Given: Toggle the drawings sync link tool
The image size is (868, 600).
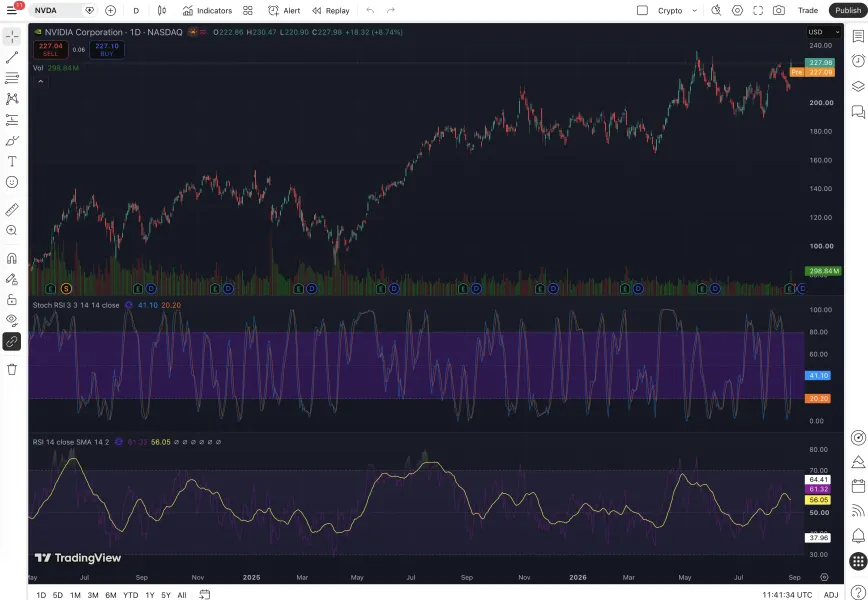Looking at the screenshot, I should (12, 342).
